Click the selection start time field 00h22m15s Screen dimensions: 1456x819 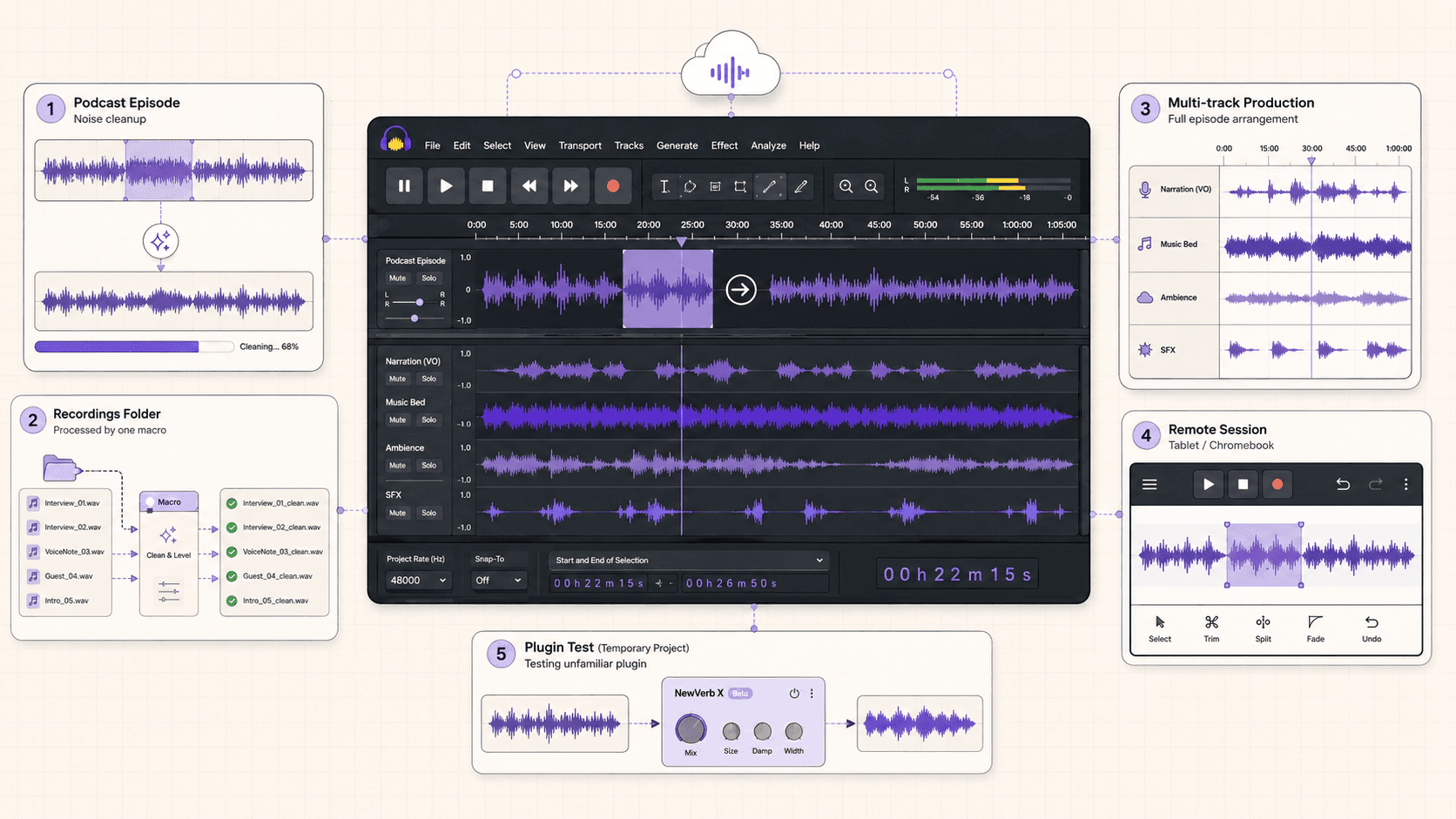coord(599,583)
